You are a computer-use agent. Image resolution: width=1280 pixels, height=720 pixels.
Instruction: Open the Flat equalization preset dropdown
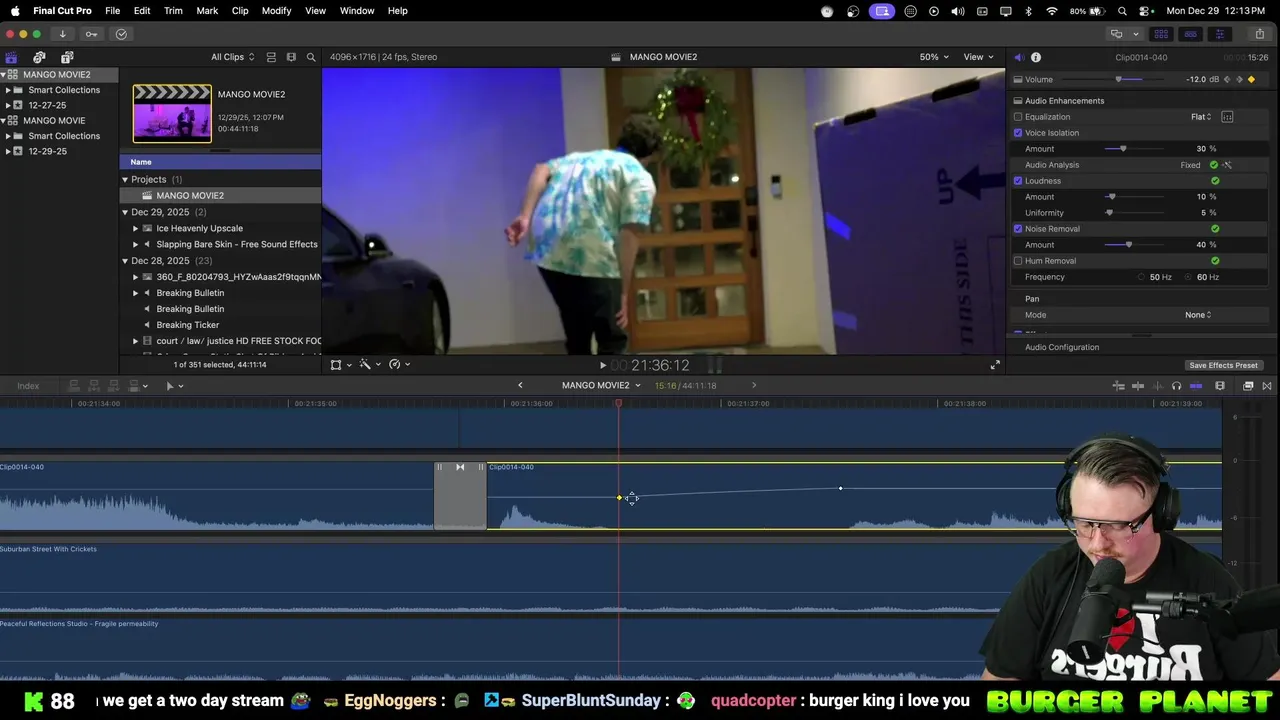point(1201,117)
